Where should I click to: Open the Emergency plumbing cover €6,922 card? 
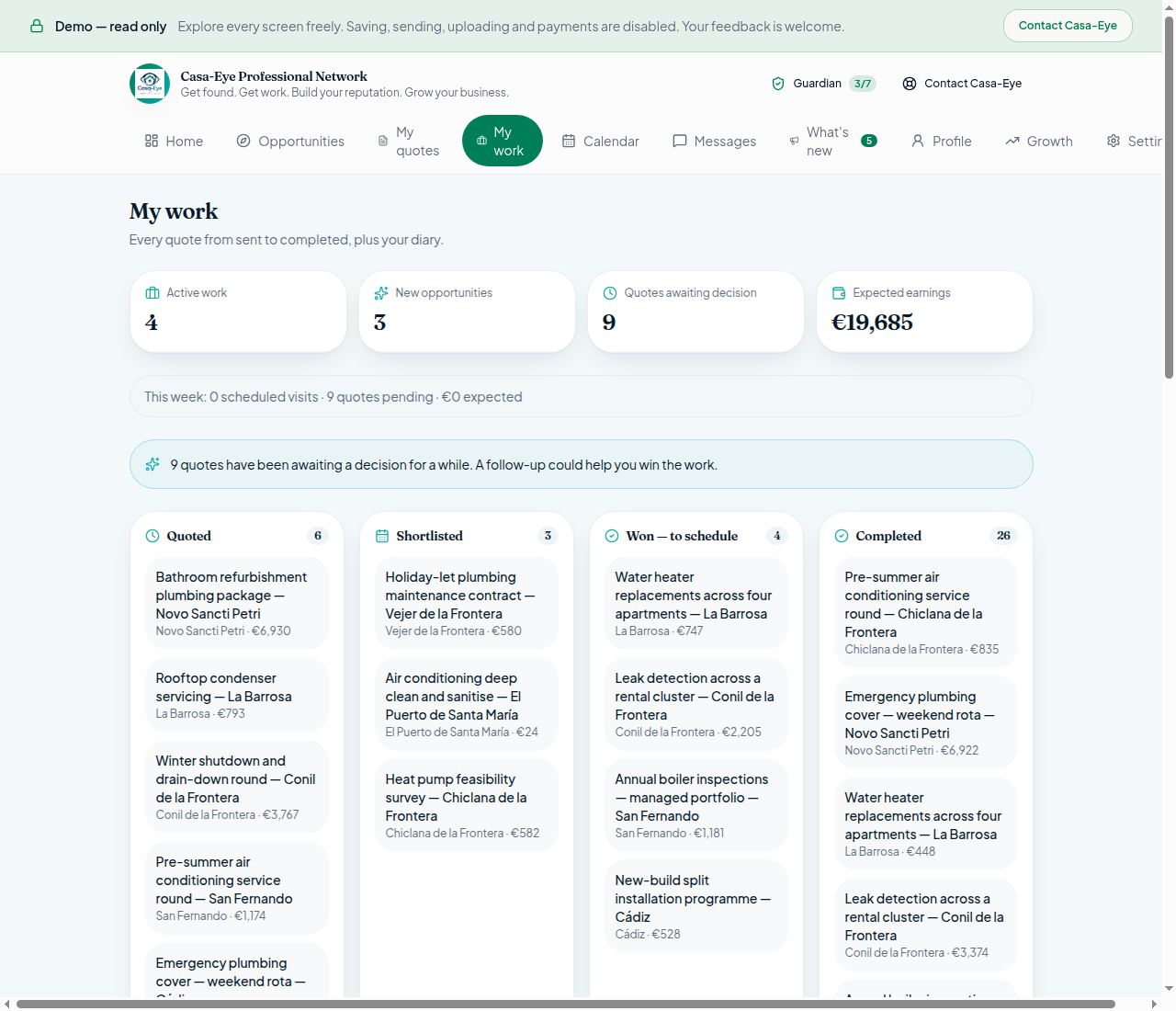[926, 722]
